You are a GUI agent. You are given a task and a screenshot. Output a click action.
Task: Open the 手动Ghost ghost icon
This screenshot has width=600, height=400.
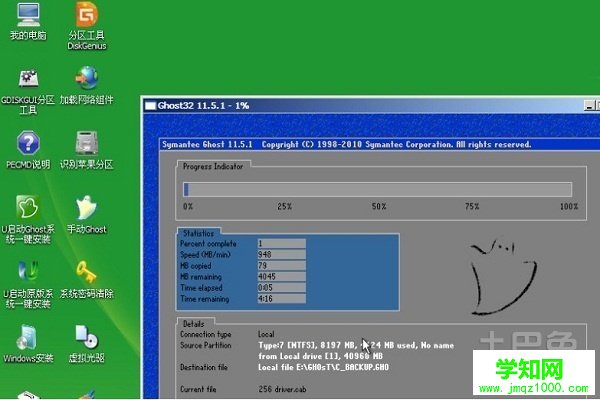click(86, 215)
